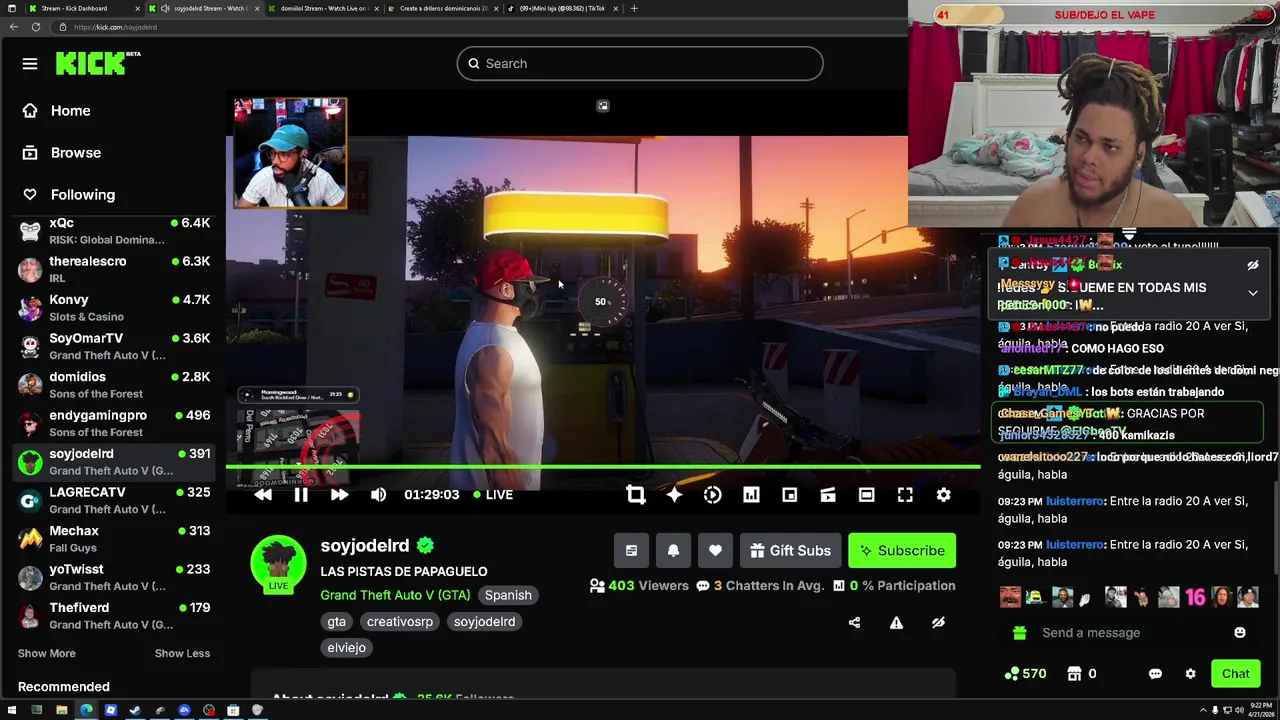Expand pinned message chevron

(x=1253, y=293)
